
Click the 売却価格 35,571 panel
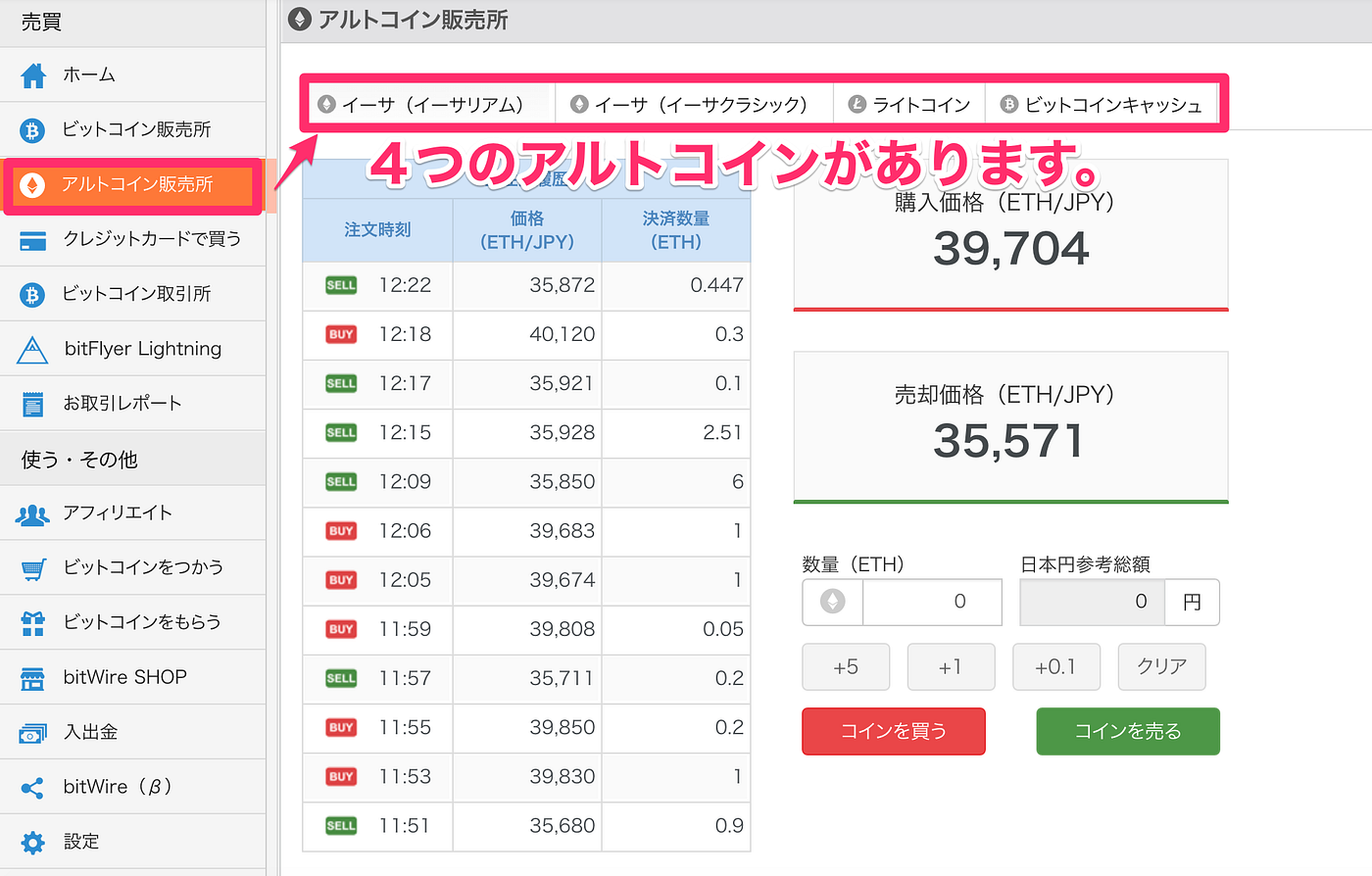1010,427
